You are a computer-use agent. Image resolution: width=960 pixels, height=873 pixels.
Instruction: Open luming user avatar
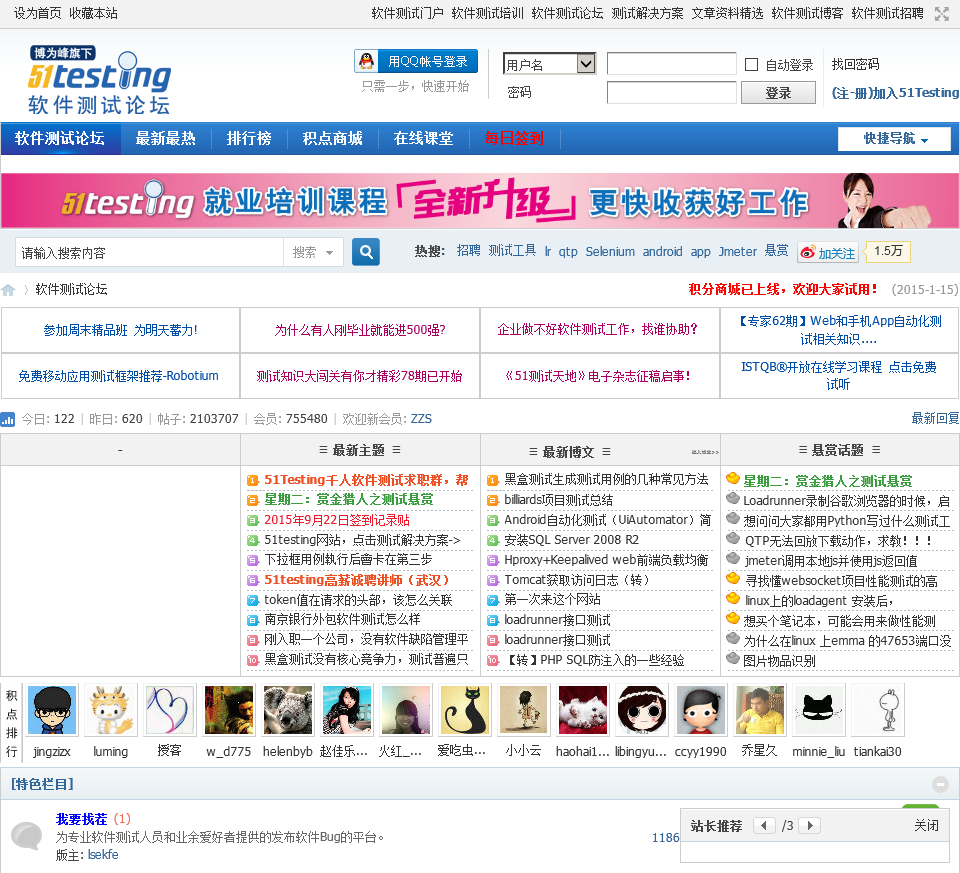[111, 710]
